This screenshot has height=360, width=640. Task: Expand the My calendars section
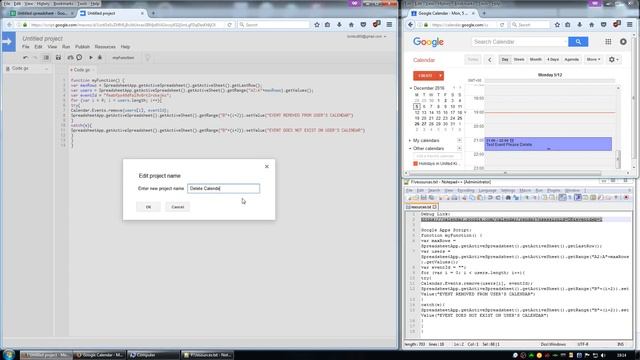[x=410, y=140]
